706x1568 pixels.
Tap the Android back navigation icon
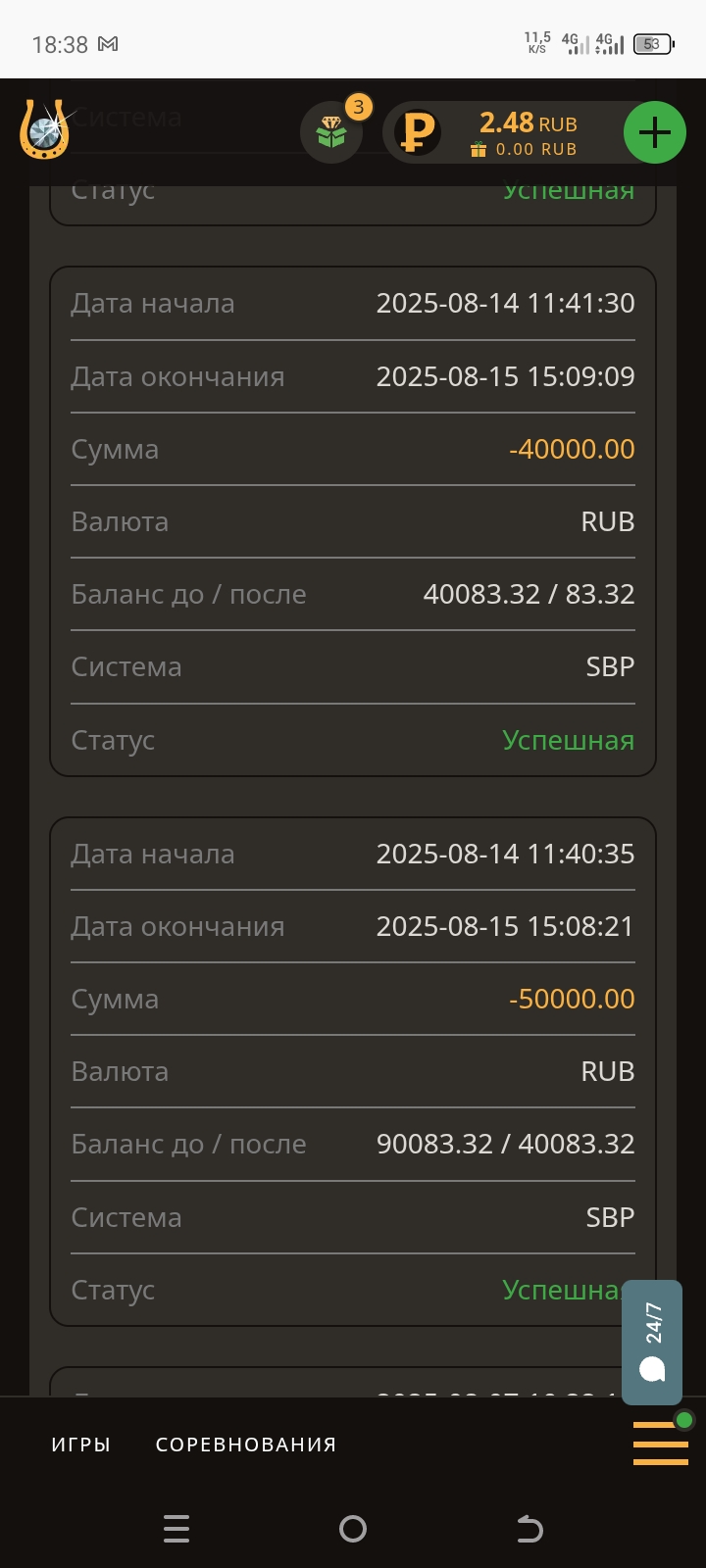[x=529, y=1529]
